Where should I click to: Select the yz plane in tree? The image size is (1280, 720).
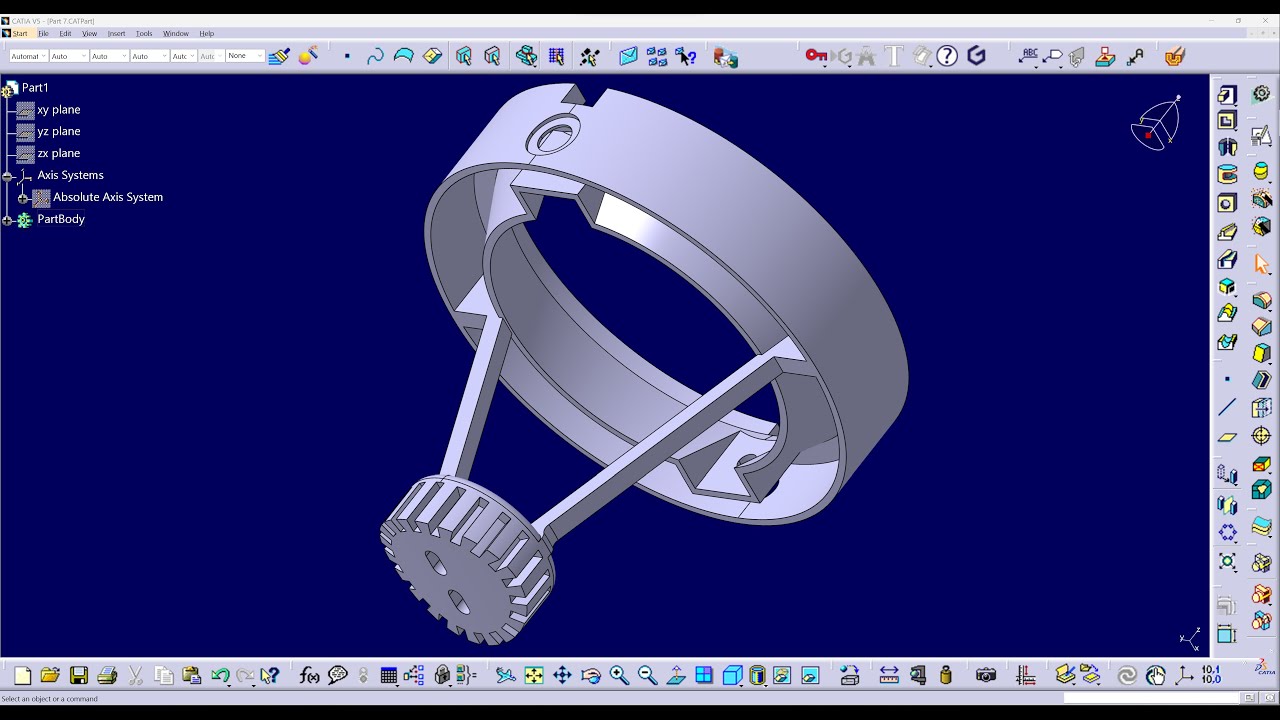[x=59, y=132]
